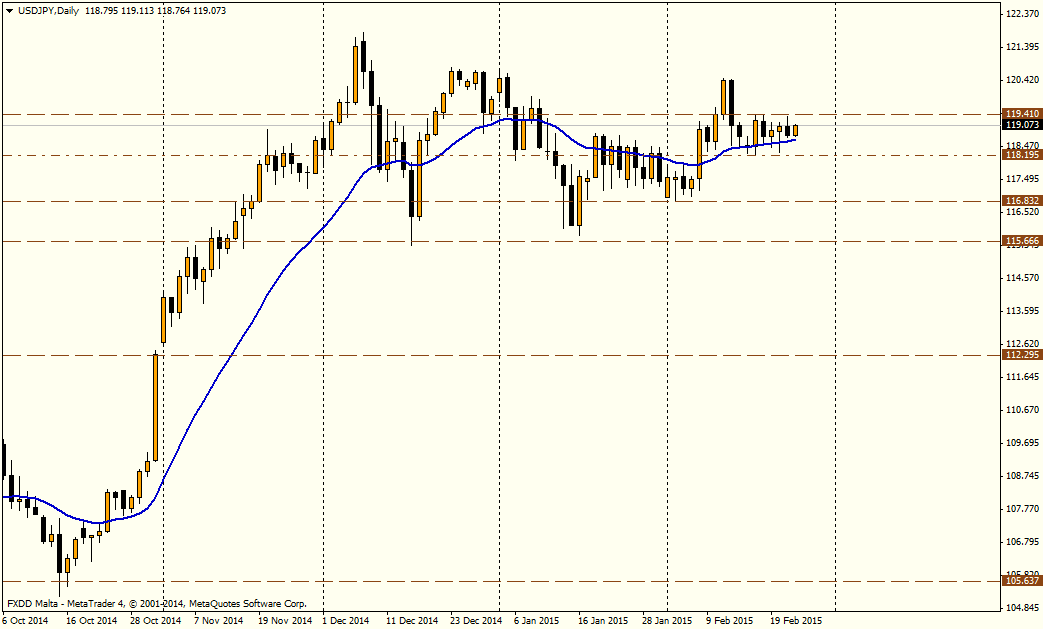The image size is (1043, 629).
Task: Click the 1 Dec 2014 date label
Action: coord(345,620)
